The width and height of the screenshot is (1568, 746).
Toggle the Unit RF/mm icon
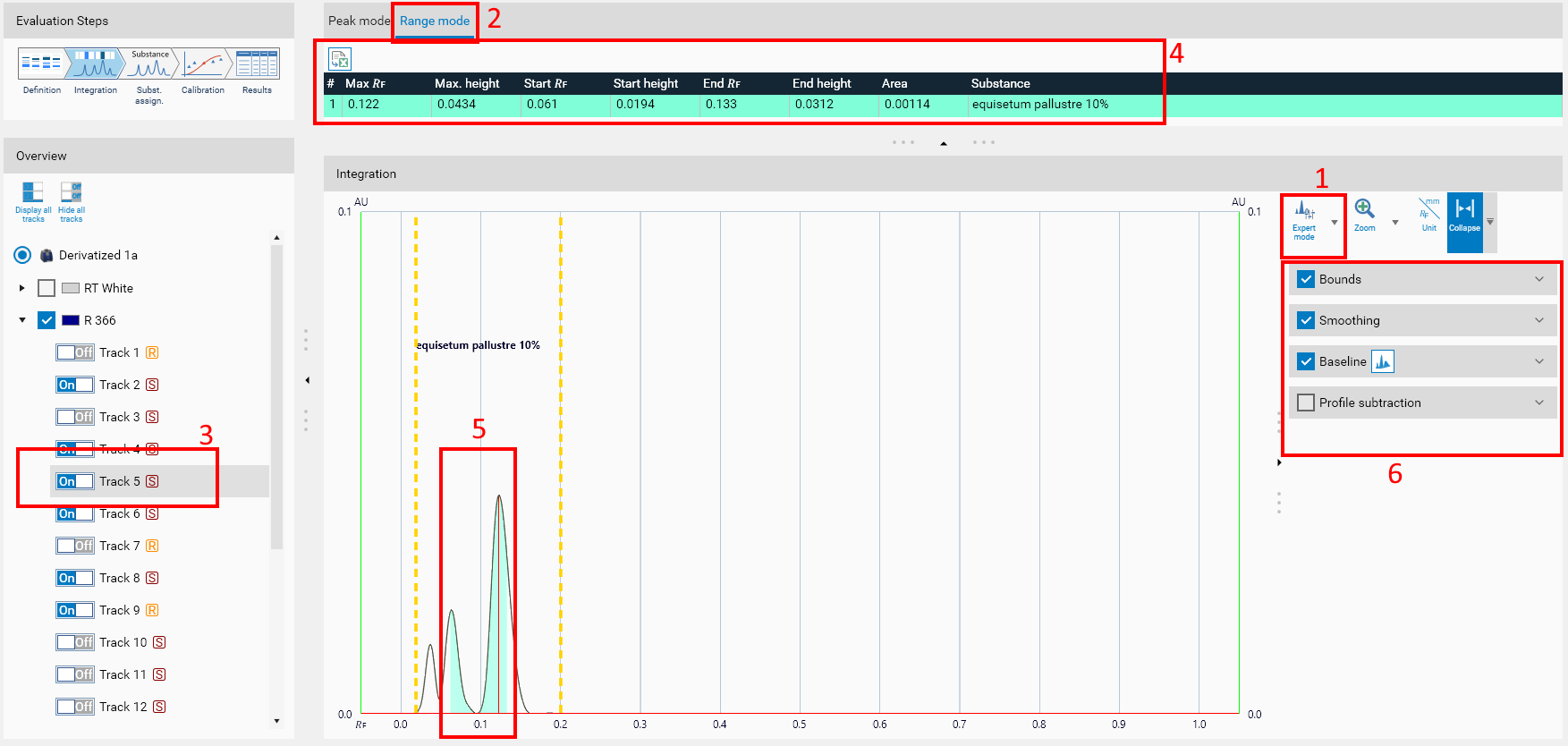point(1428,211)
